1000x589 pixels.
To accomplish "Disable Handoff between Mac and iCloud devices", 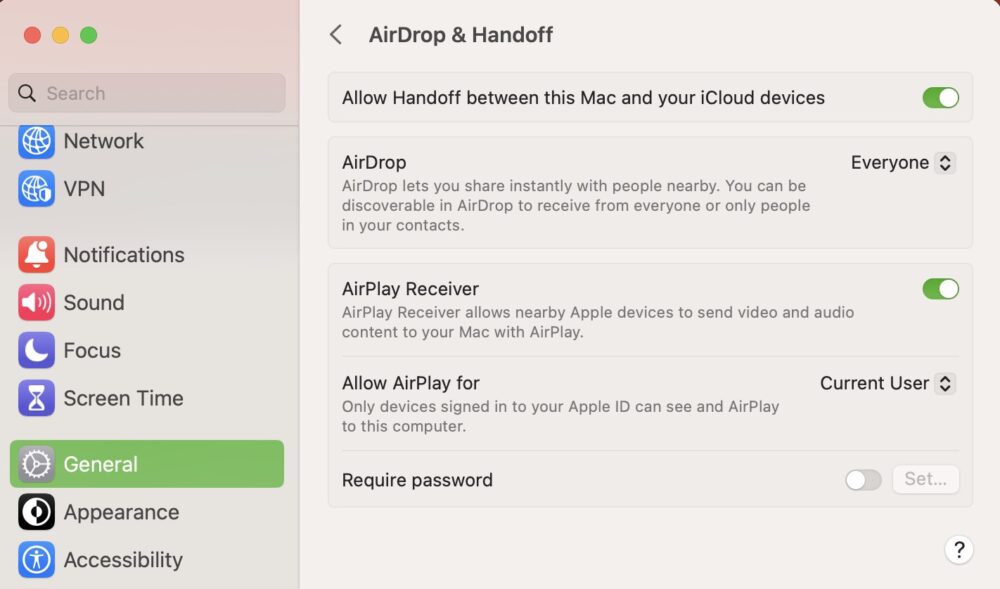I will coord(940,98).
